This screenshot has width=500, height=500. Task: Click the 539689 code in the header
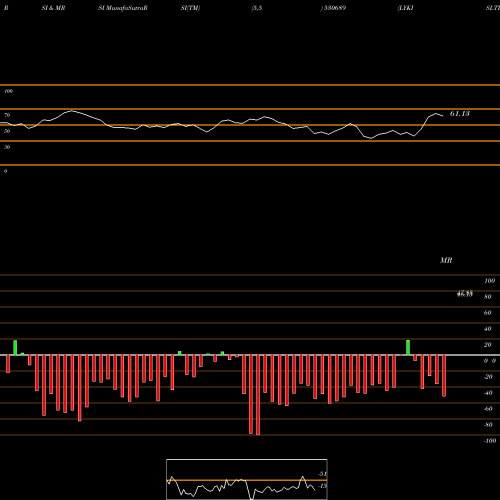[335, 8]
